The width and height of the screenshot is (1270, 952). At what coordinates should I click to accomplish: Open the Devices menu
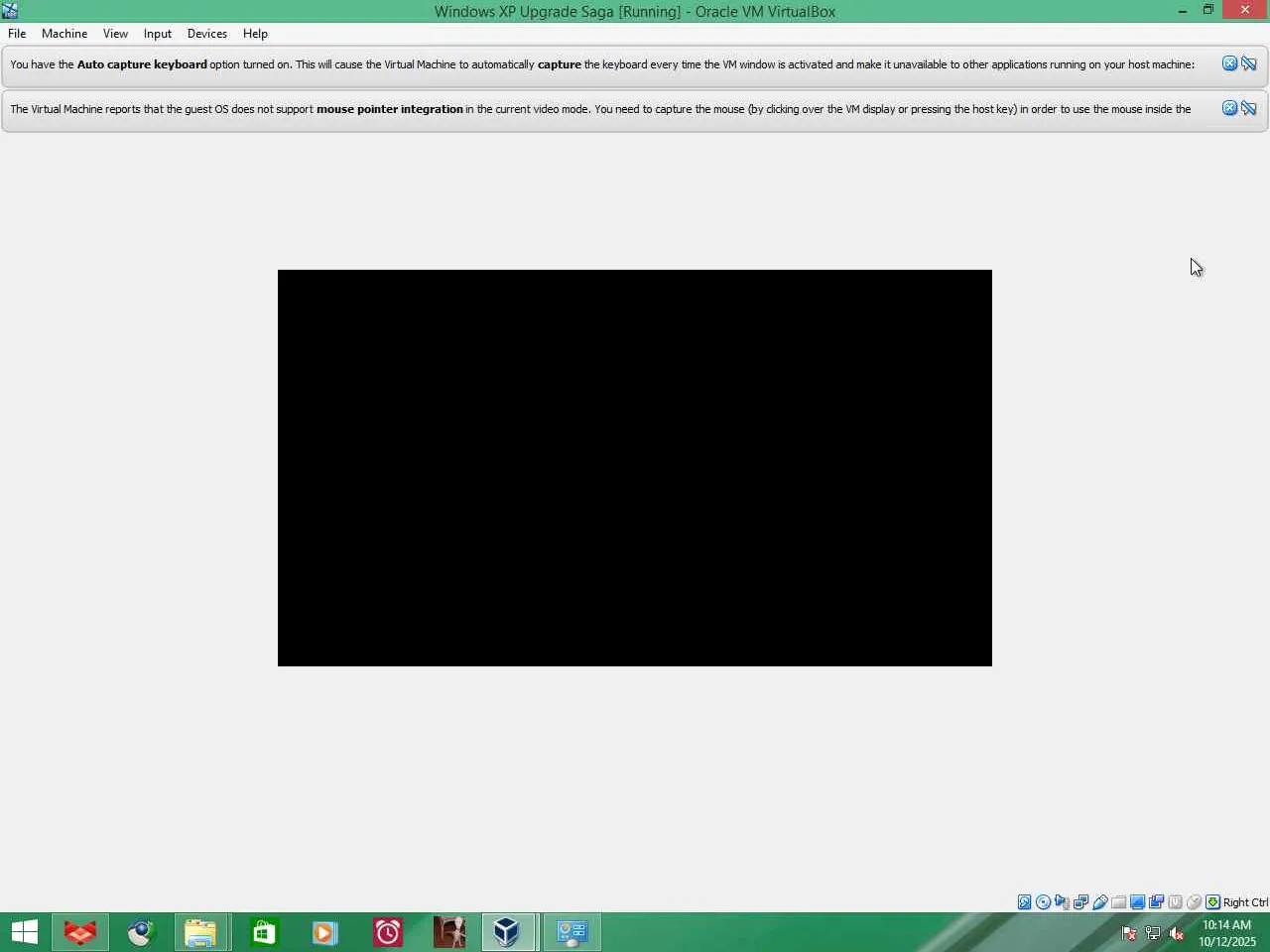coord(207,34)
